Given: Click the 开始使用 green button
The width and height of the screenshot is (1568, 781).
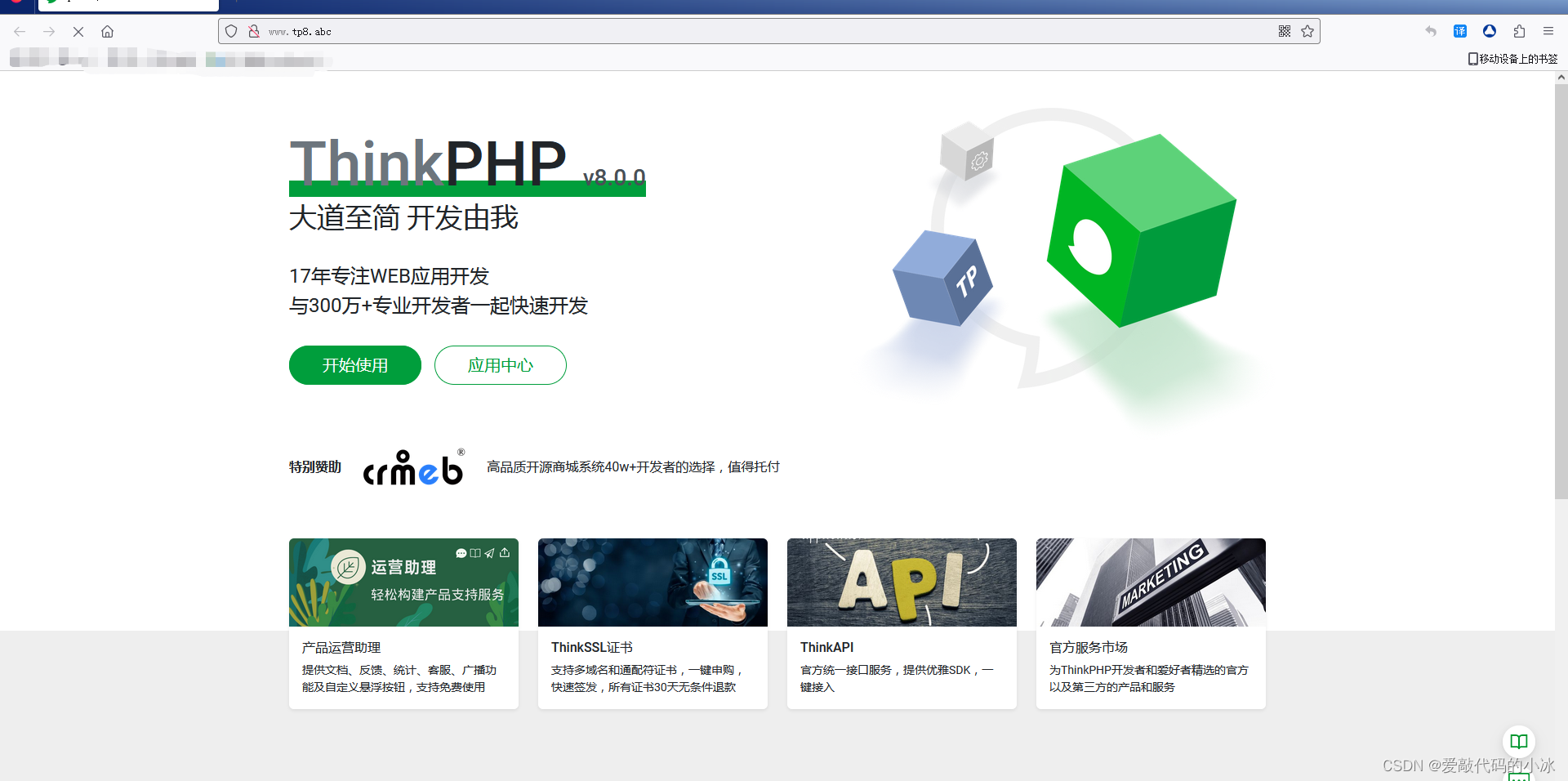Looking at the screenshot, I should coord(355,365).
